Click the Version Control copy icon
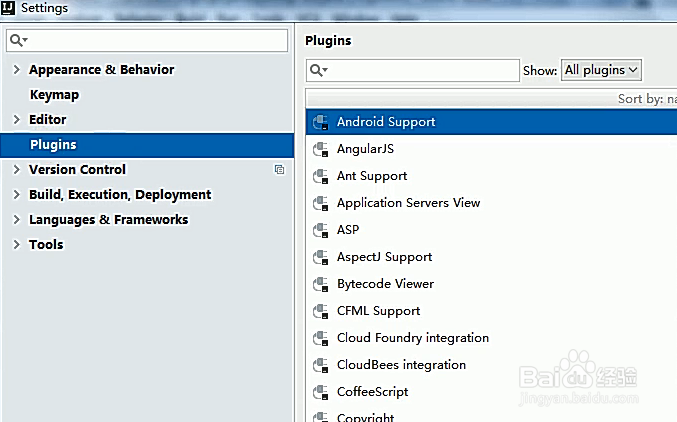 (x=279, y=170)
